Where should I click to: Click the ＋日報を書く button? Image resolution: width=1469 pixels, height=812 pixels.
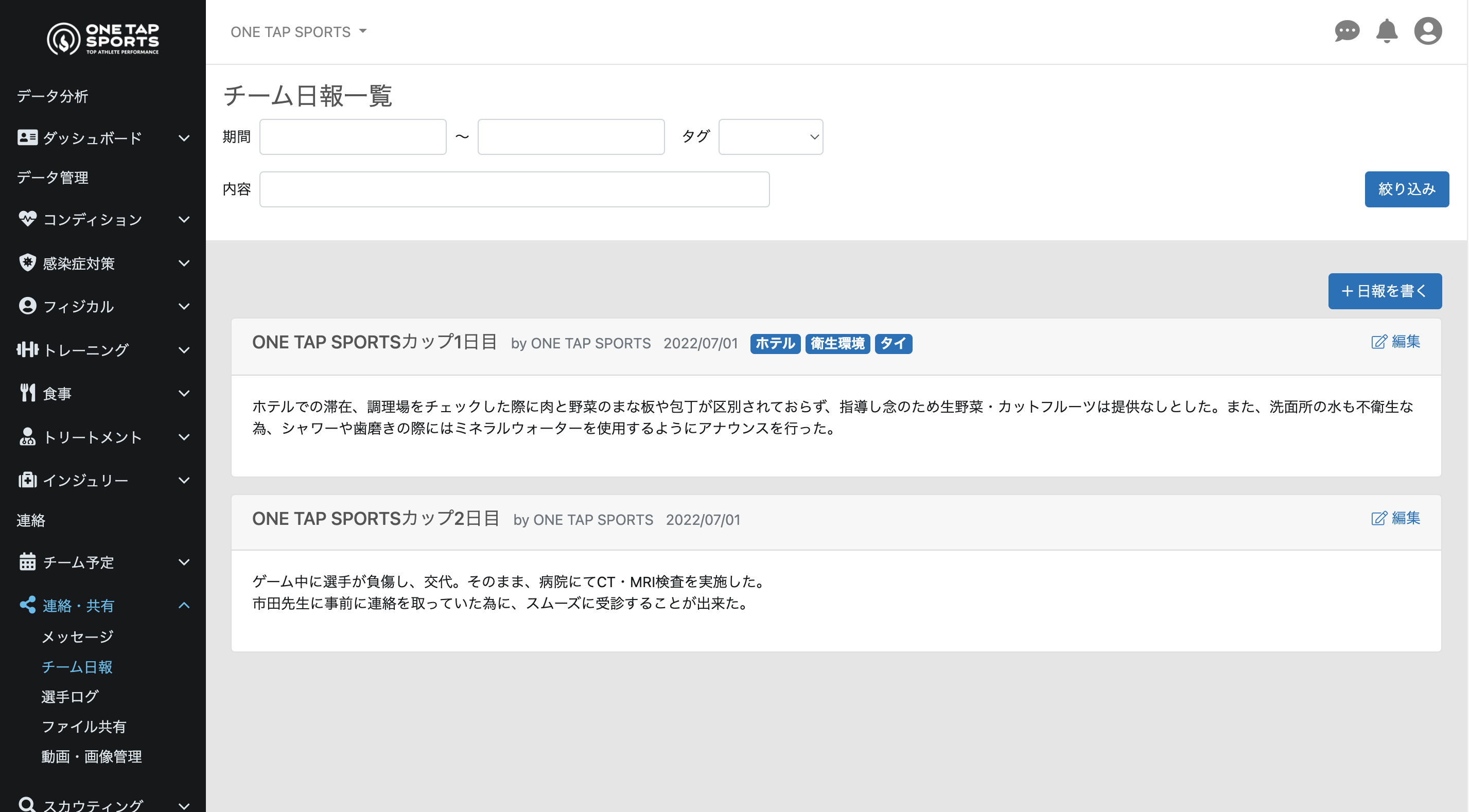[x=1385, y=291]
